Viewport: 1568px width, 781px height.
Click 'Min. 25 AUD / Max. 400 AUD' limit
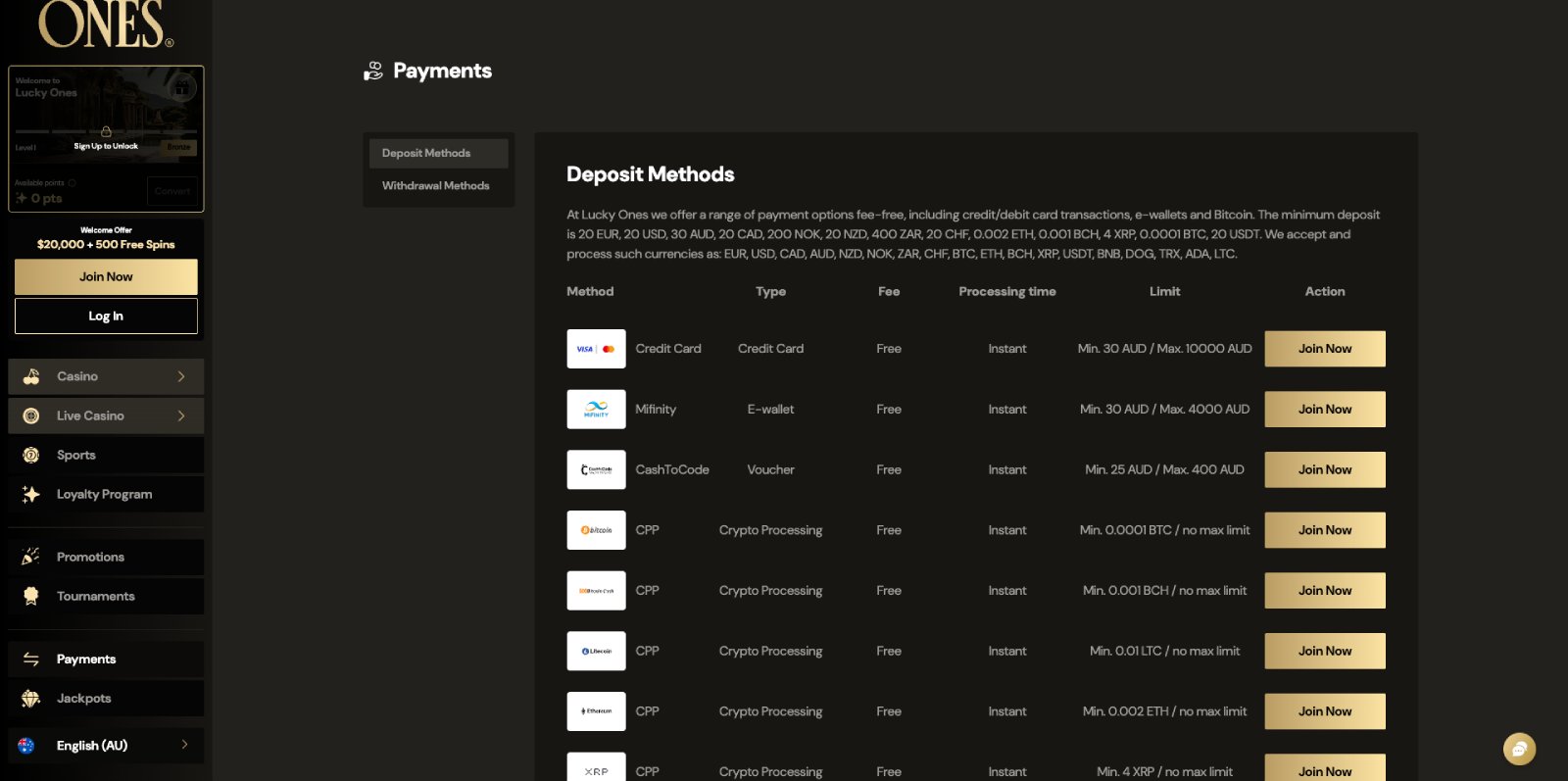tap(1164, 469)
